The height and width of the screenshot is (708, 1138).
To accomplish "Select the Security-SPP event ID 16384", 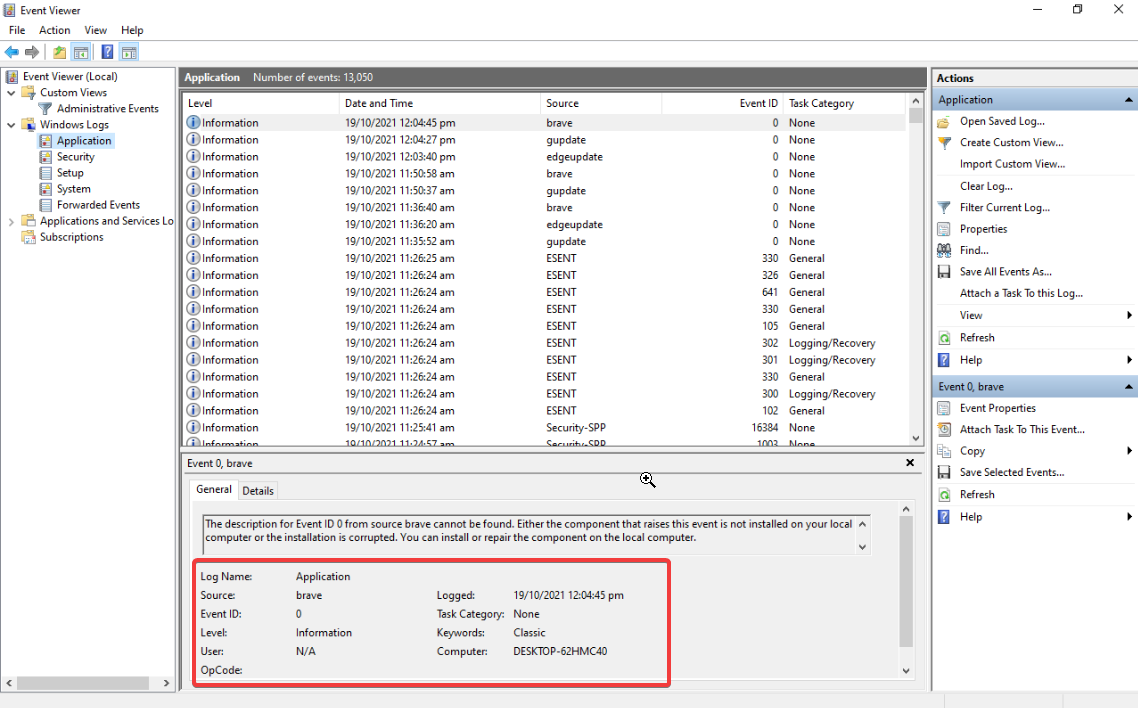I will [544, 428].
